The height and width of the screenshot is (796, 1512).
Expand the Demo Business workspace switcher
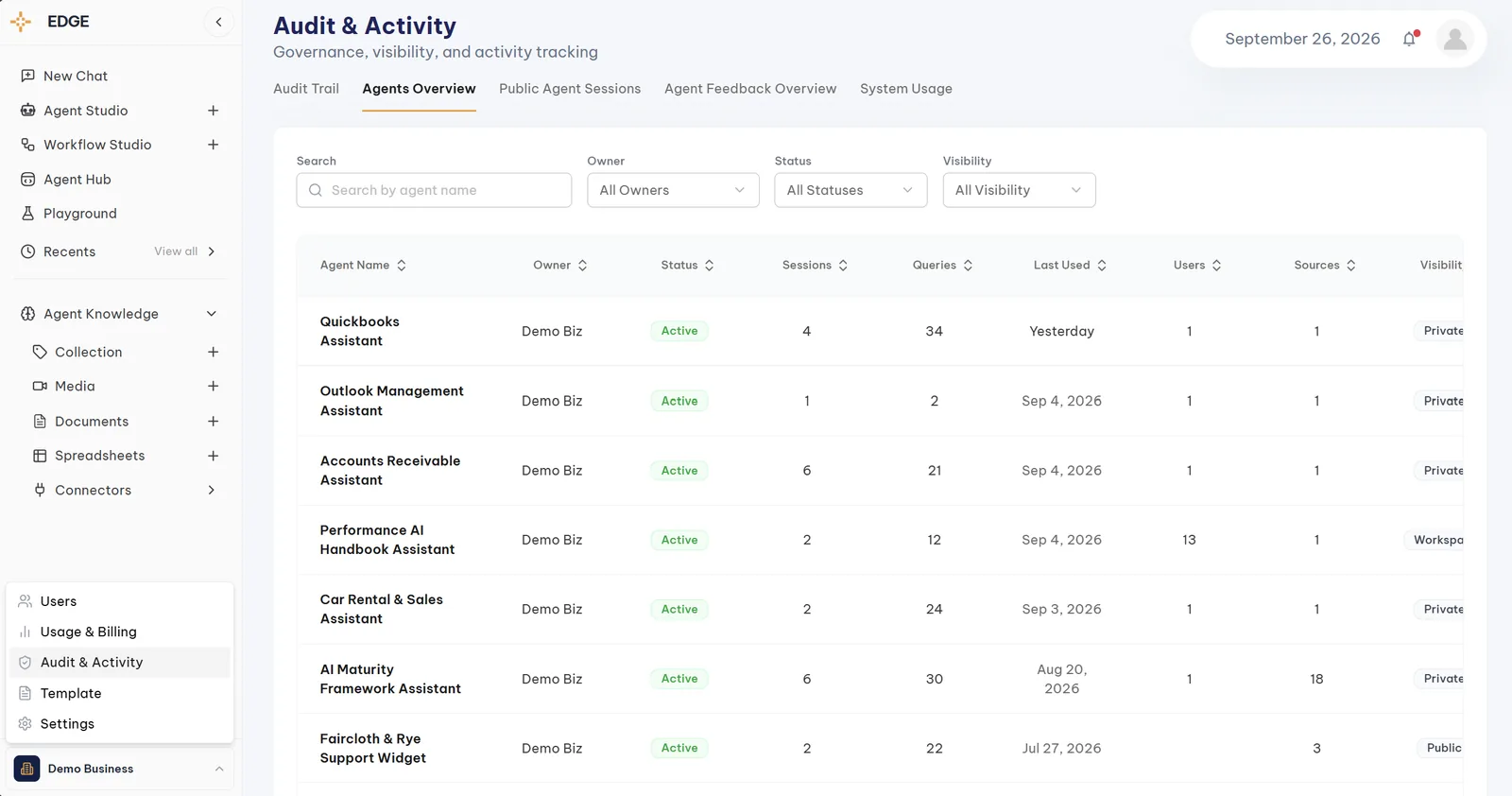click(120, 769)
